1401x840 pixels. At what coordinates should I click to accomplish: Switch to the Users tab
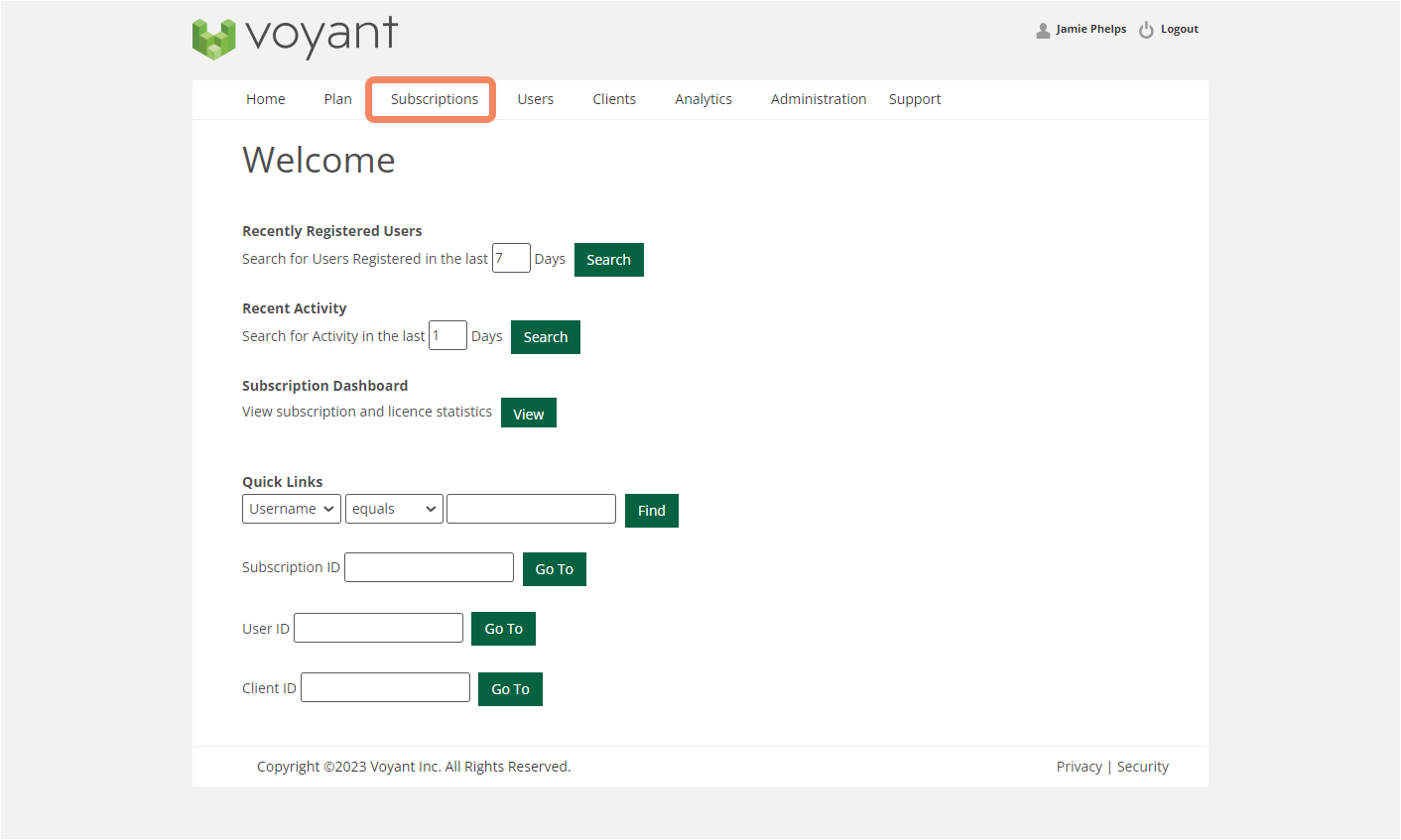coord(536,99)
